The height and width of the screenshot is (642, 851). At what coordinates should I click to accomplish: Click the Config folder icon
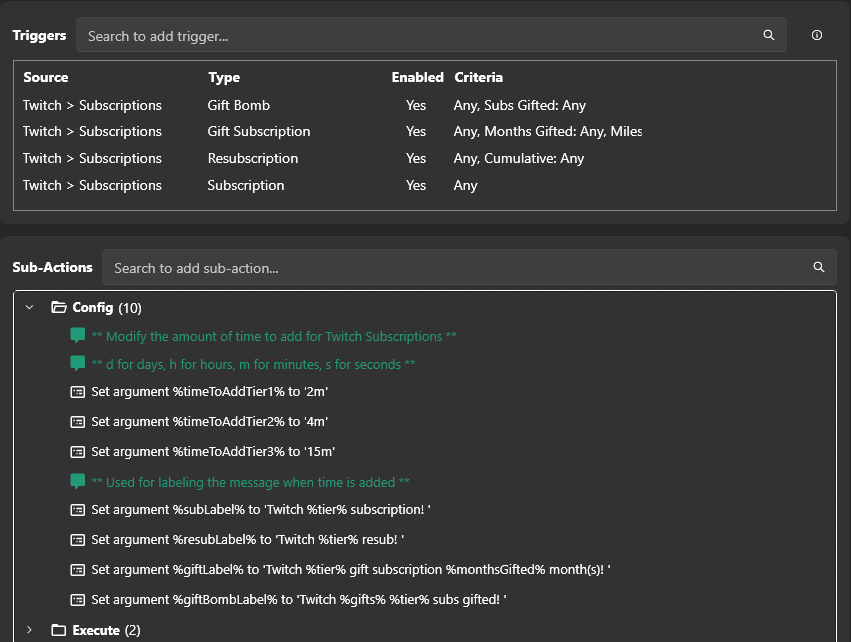(x=57, y=307)
